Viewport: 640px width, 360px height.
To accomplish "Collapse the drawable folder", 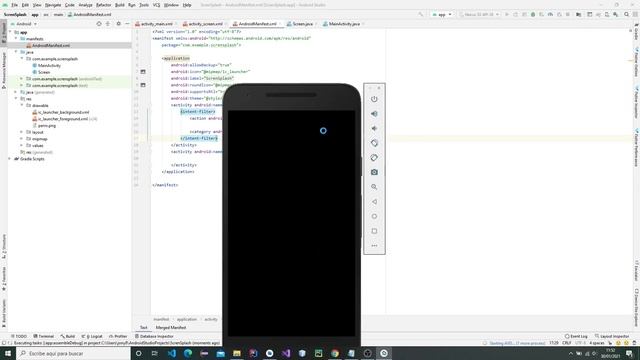I will point(22,105).
